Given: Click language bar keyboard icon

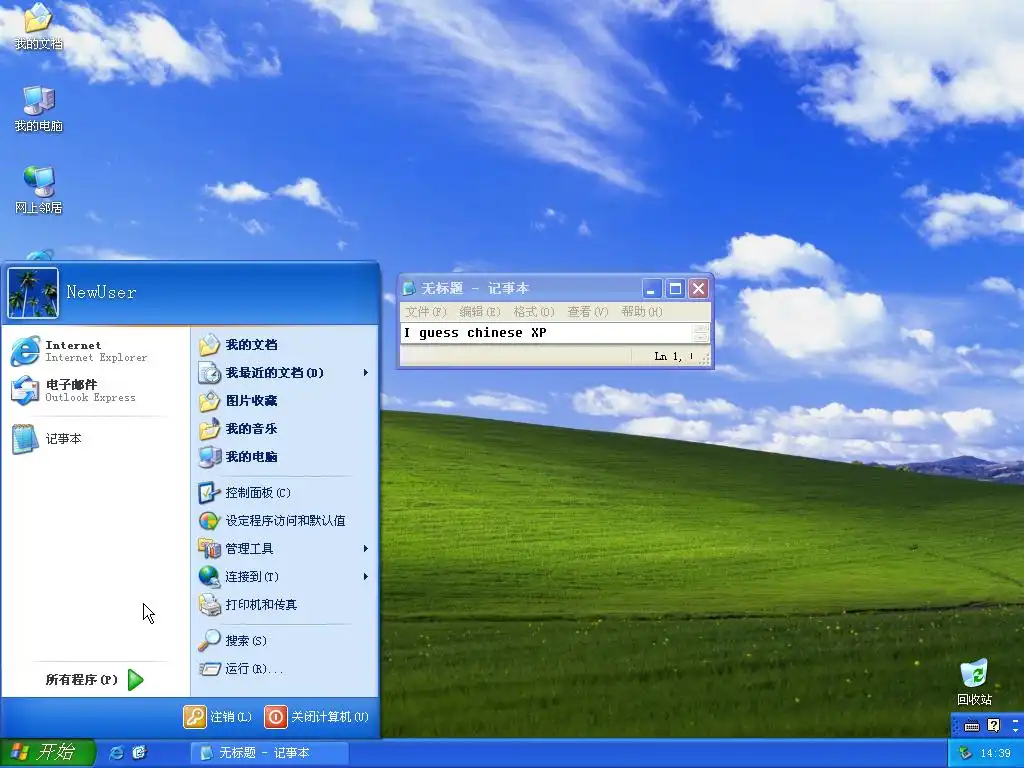Looking at the screenshot, I should coord(972,726).
